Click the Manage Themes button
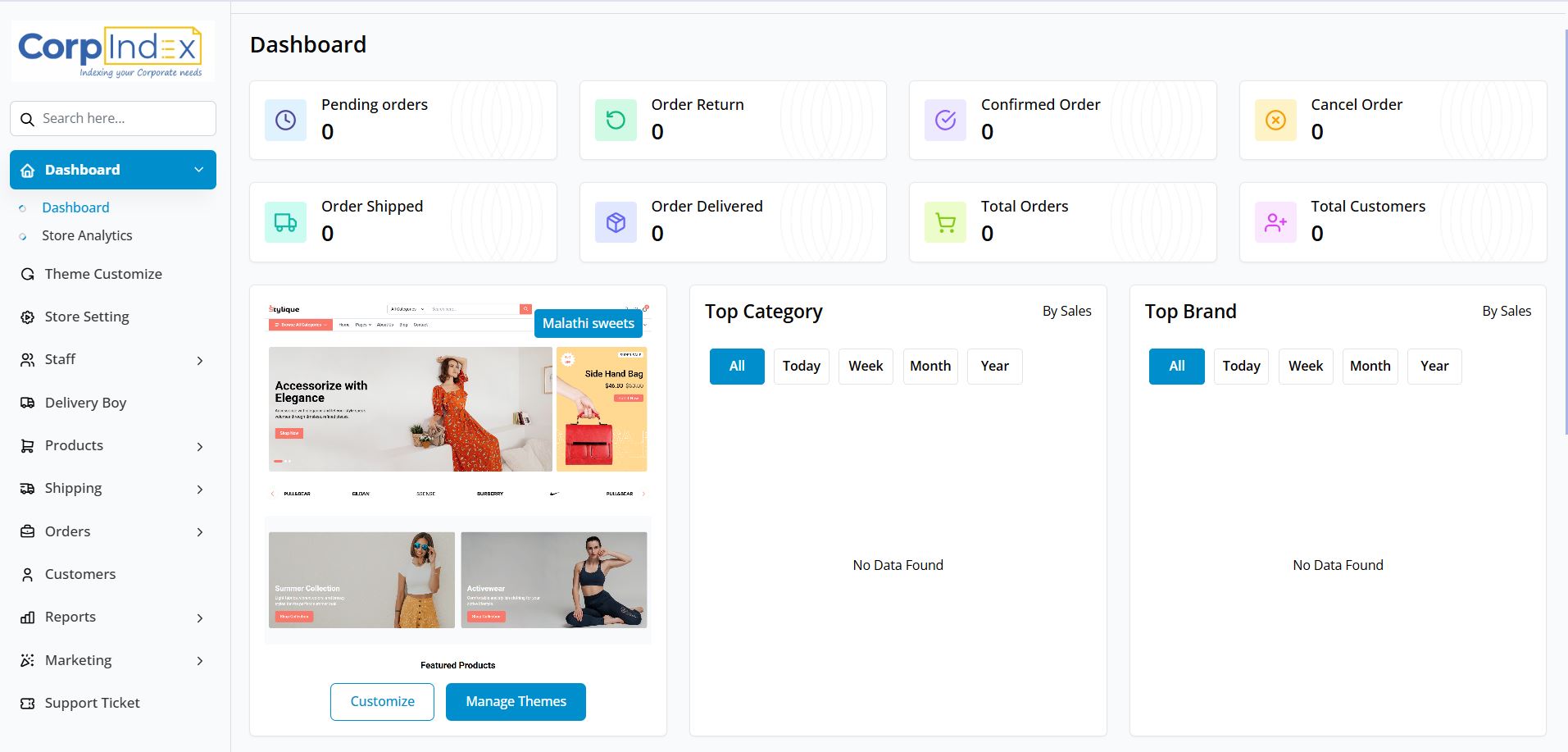 pyautogui.click(x=516, y=702)
